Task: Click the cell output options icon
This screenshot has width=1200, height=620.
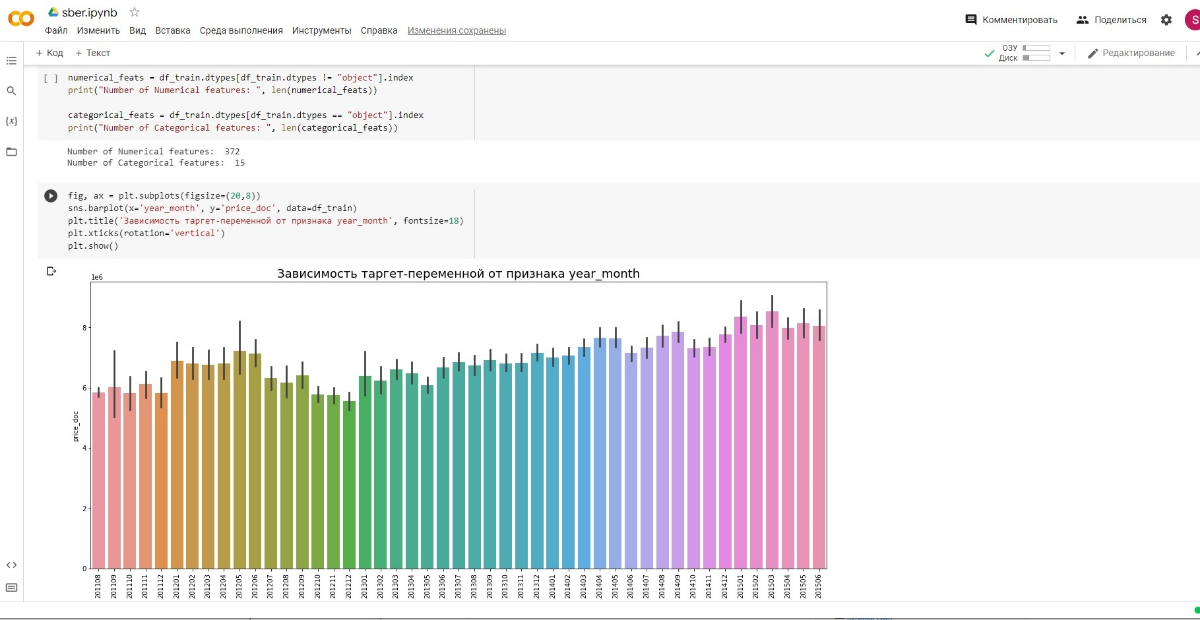Action: 51,271
